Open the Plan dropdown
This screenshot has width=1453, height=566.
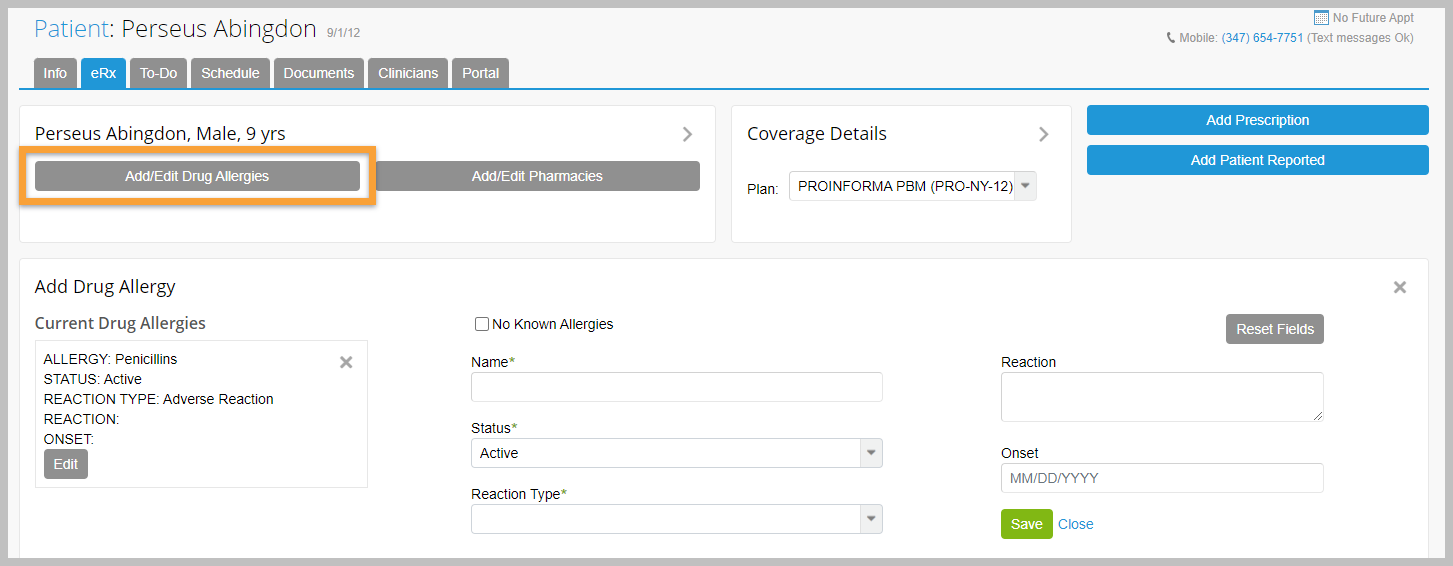pos(1025,187)
